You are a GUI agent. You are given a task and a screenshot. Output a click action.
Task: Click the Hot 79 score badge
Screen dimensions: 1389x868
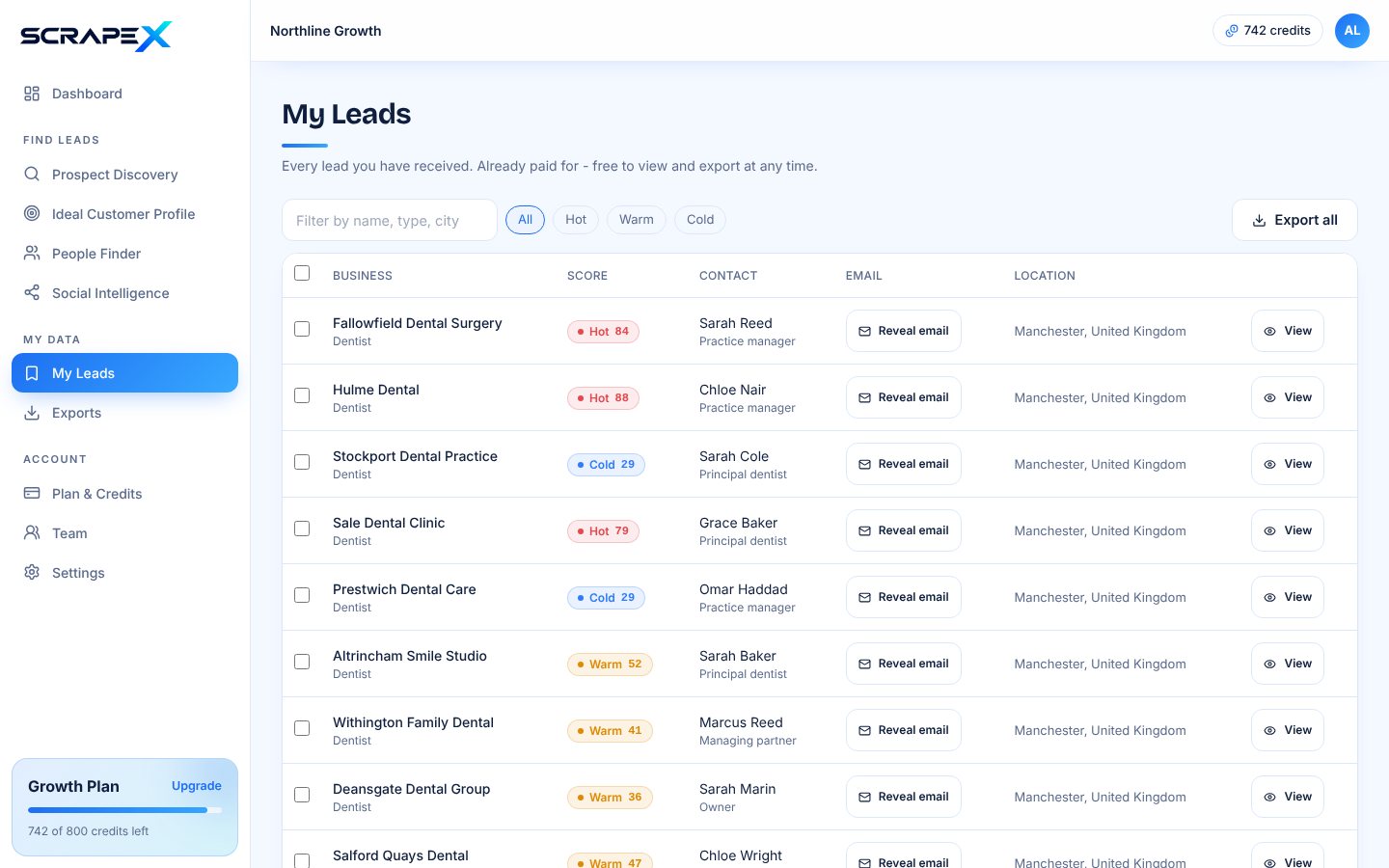click(603, 531)
